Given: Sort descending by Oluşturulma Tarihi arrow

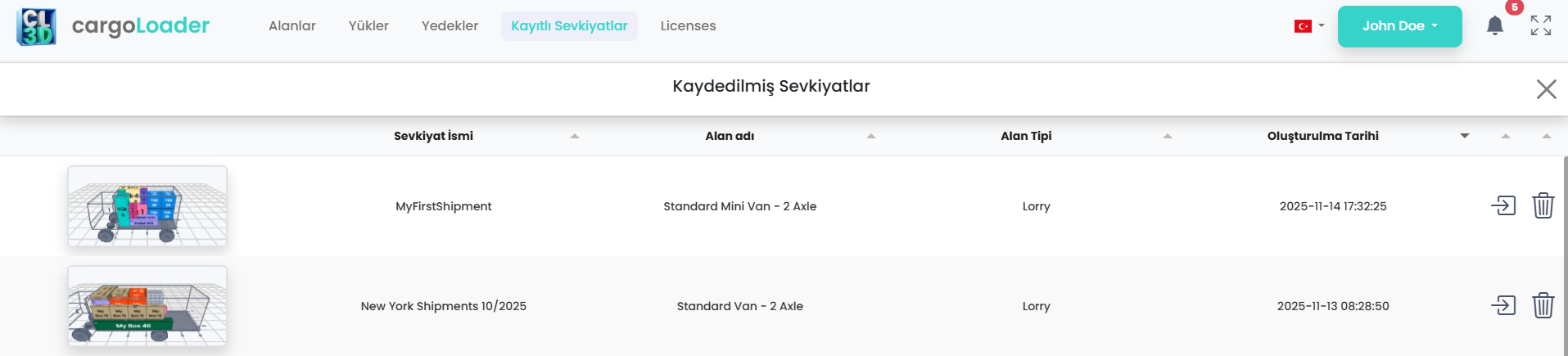Looking at the screenshot, I should [x=1465, y=136].
